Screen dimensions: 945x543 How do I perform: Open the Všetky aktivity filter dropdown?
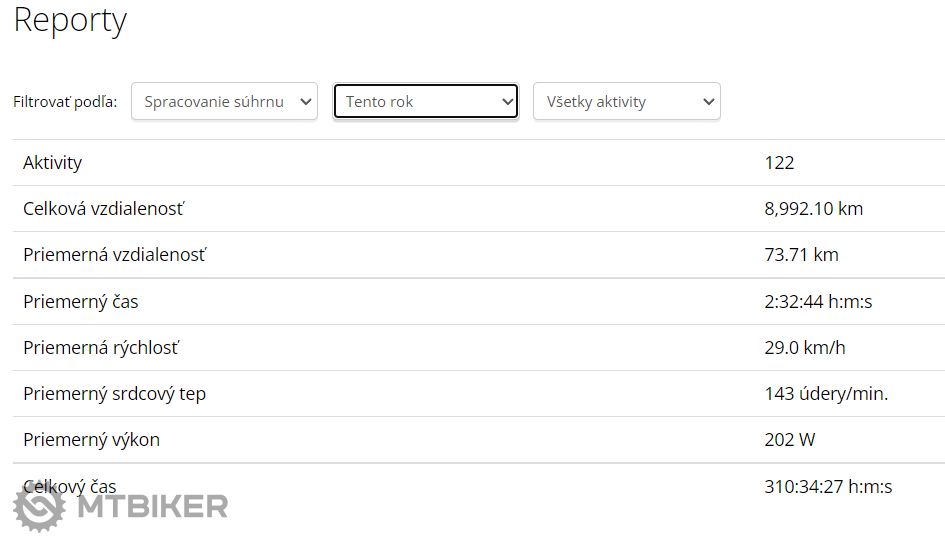point(626,101)
